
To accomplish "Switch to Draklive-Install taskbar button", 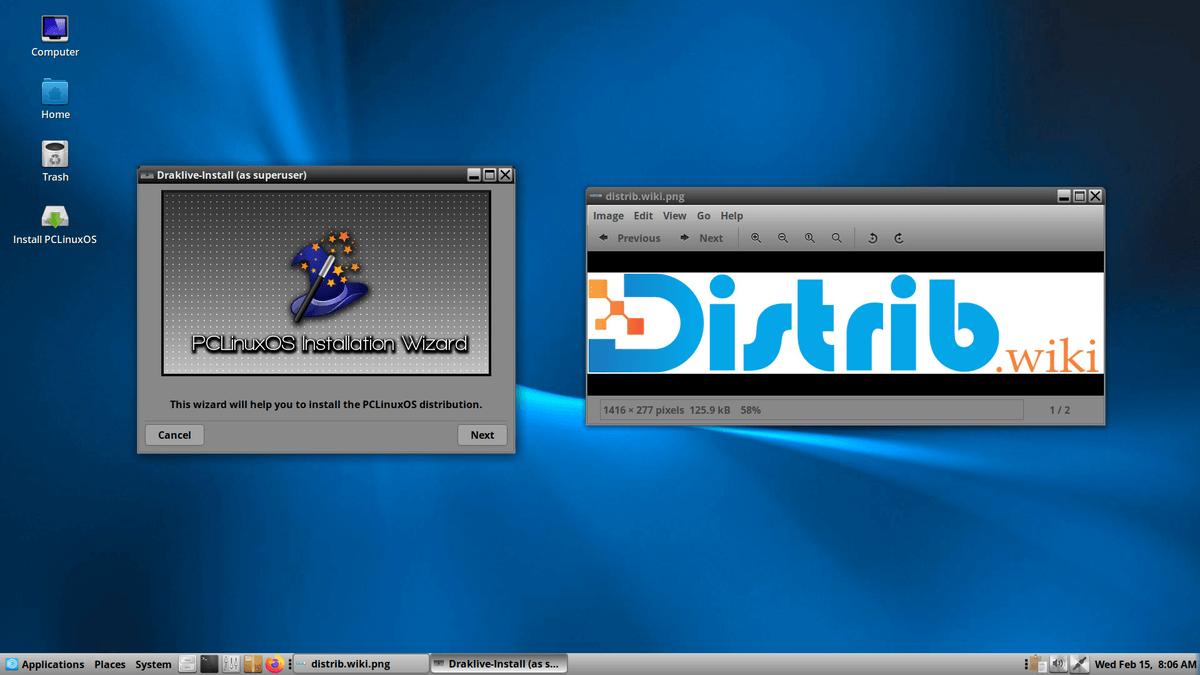I will 499,664.
